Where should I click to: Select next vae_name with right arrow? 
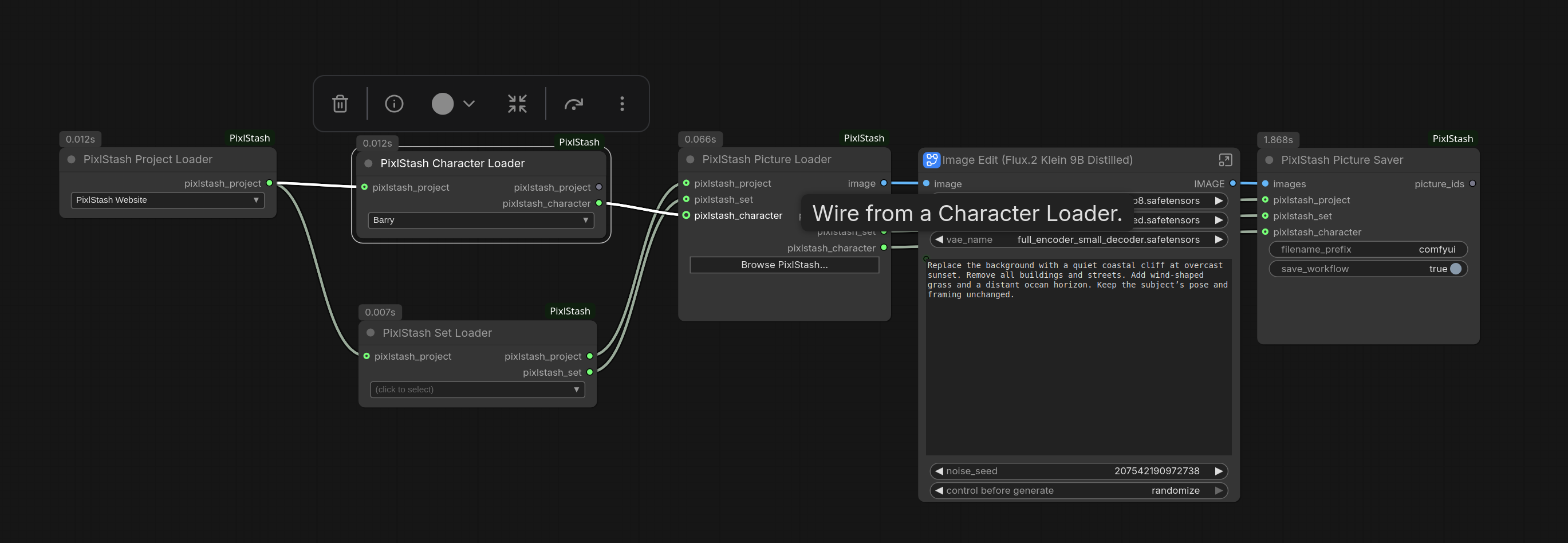tap(1219, 239)
